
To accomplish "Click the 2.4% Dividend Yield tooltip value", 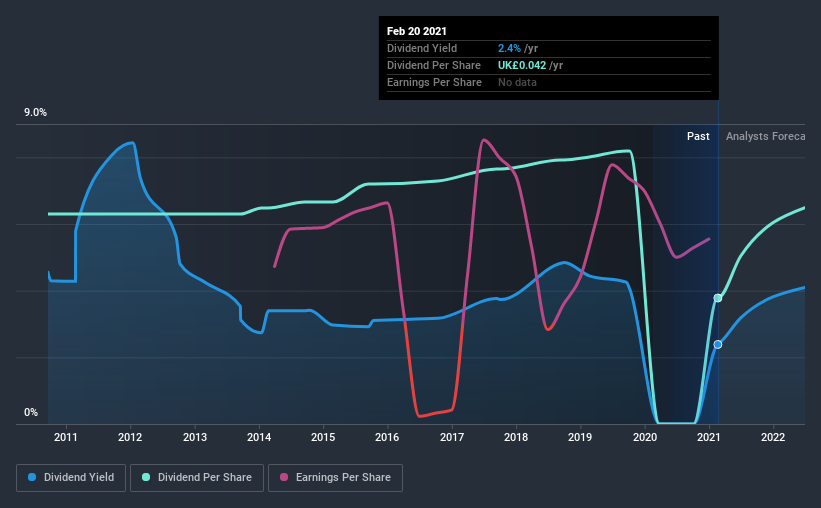I will coord(509,48).
